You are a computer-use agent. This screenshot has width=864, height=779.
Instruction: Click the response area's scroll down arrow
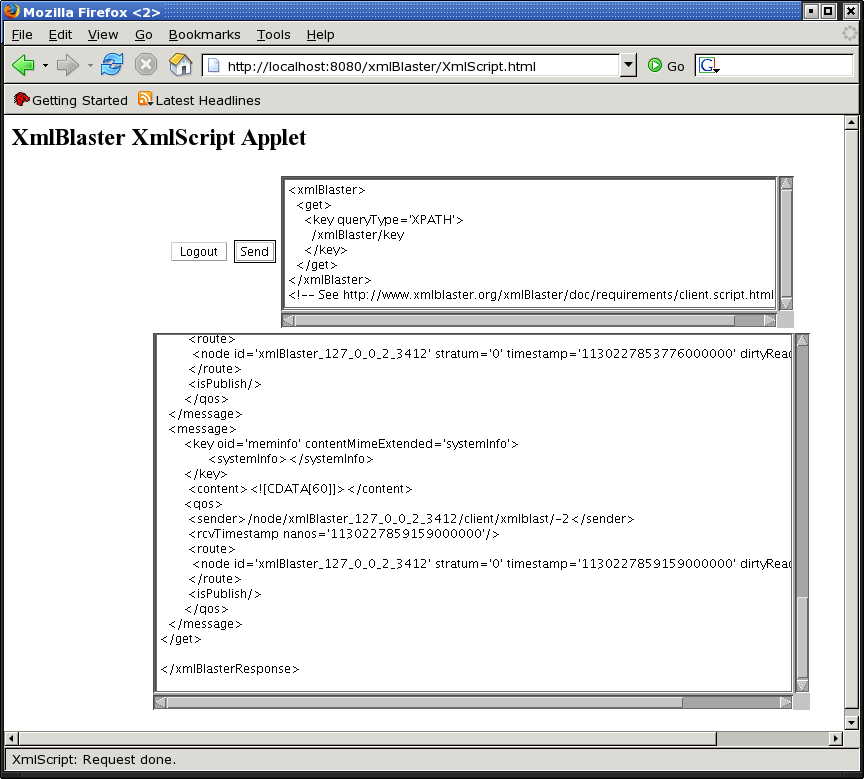pos(802,686)
